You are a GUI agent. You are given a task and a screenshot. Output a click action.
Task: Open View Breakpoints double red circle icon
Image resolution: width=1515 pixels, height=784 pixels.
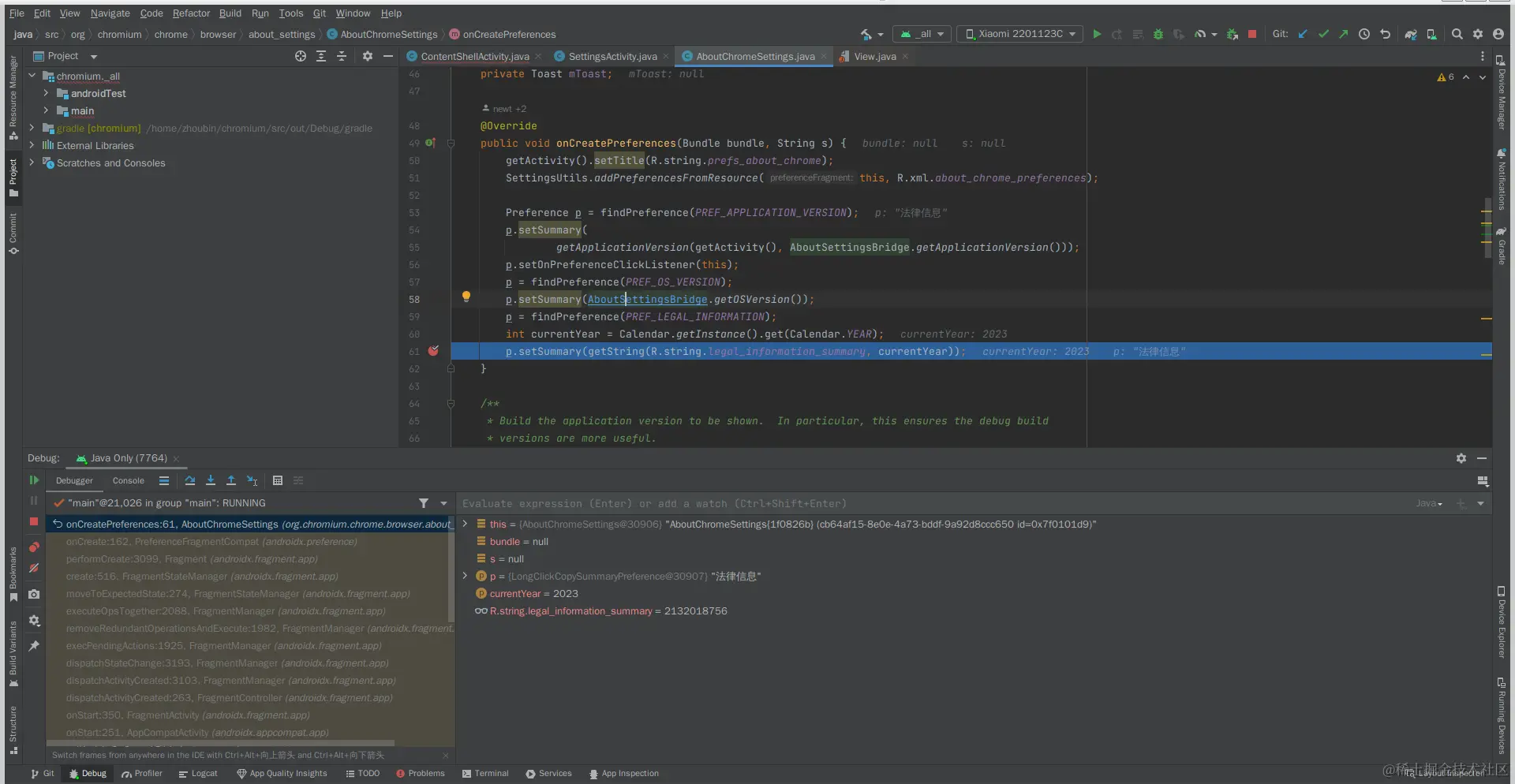[x=34, y=547]
